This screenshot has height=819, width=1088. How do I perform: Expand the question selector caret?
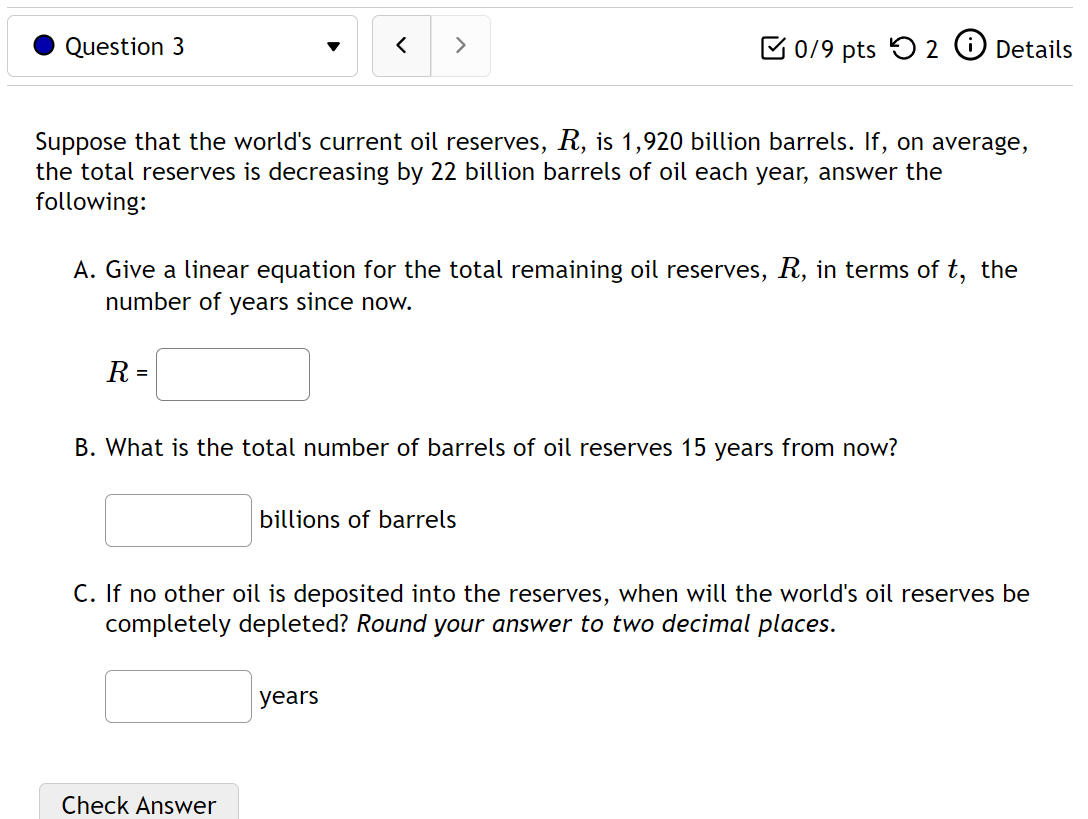[331, 46]
